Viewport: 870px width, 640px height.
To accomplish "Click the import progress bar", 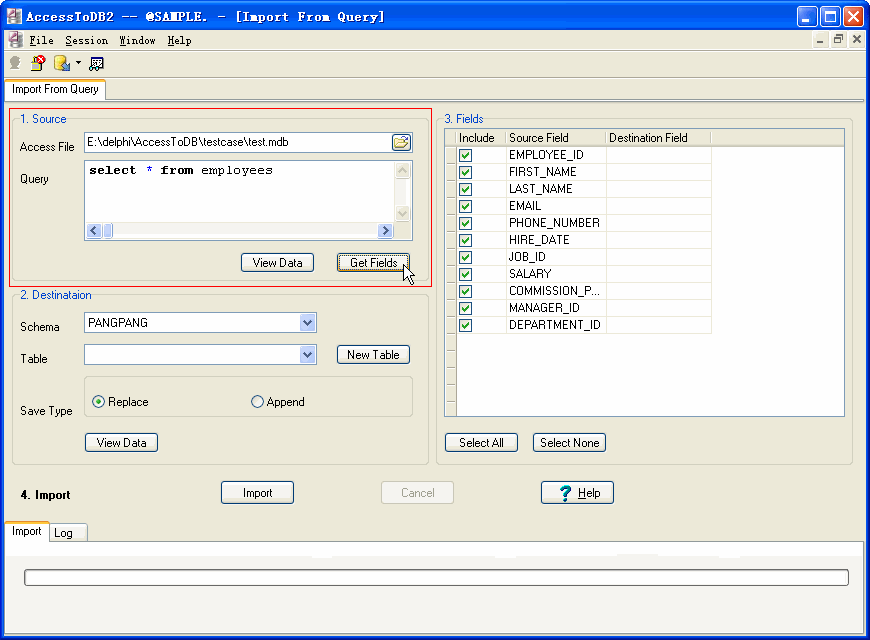I will [x=436, y=577].
